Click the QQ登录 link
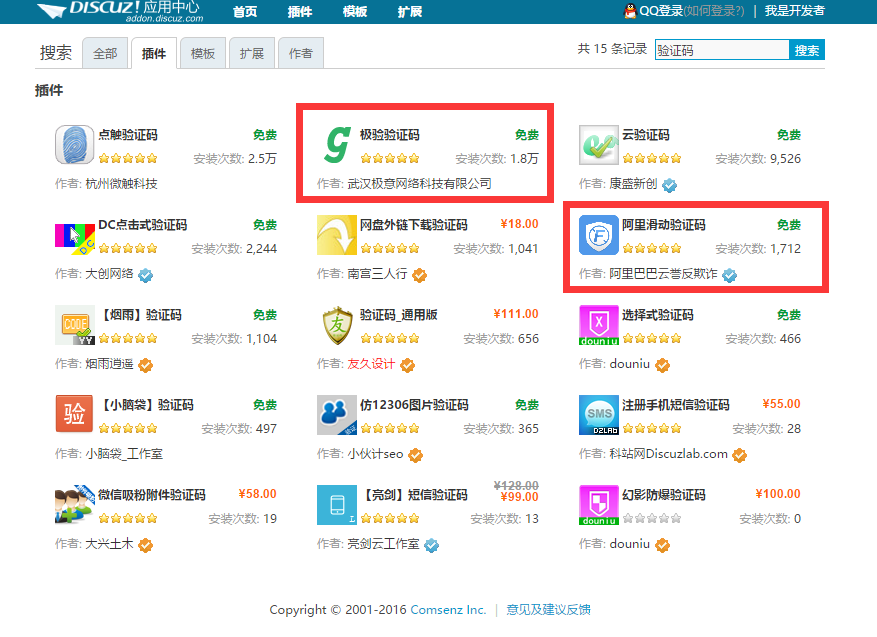The image size is (877, 637). click(x=661, y=11)
